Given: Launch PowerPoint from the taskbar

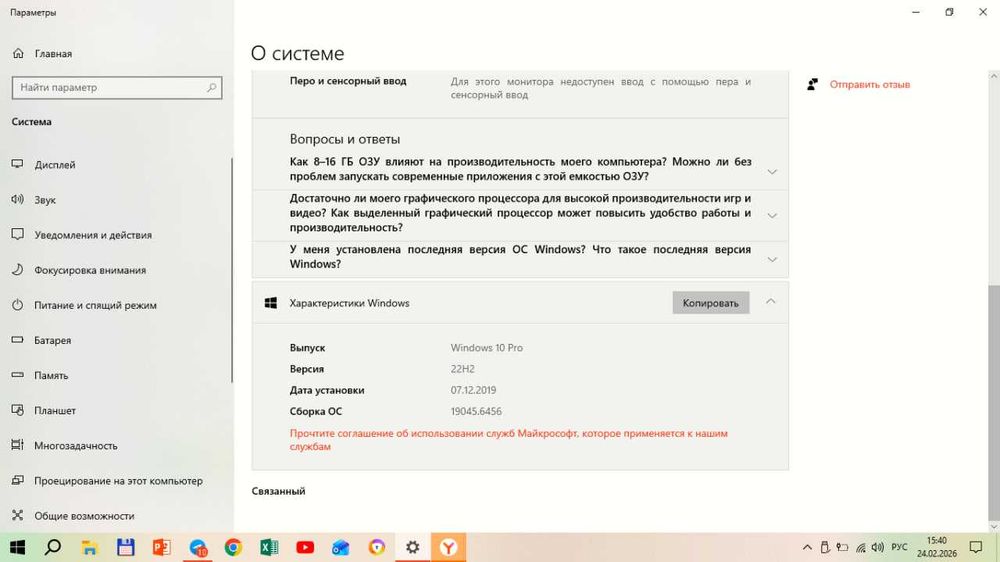Looking at the screenshot, I should [x=161, y=547].
